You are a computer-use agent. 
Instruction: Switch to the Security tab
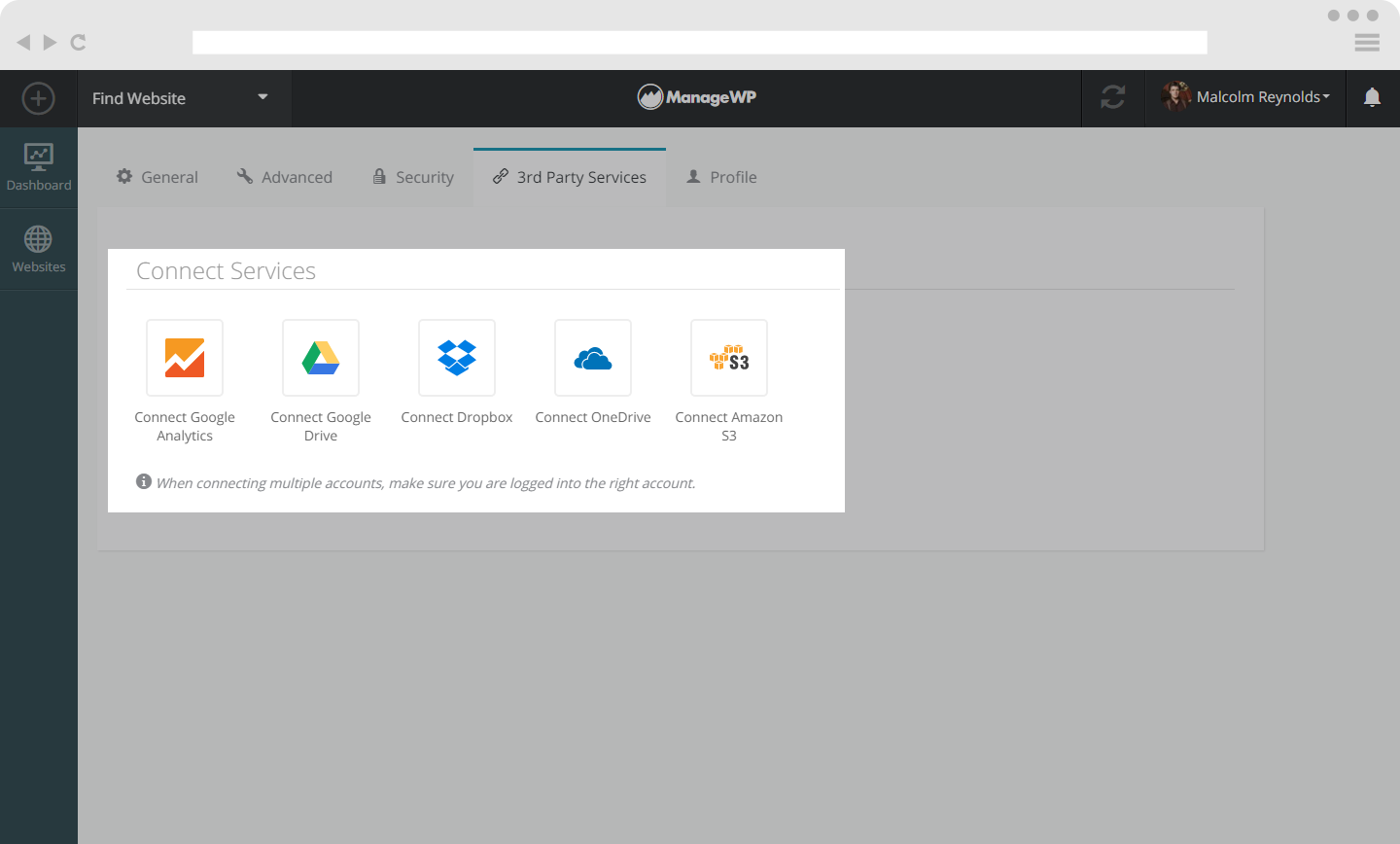coord(413,177)
